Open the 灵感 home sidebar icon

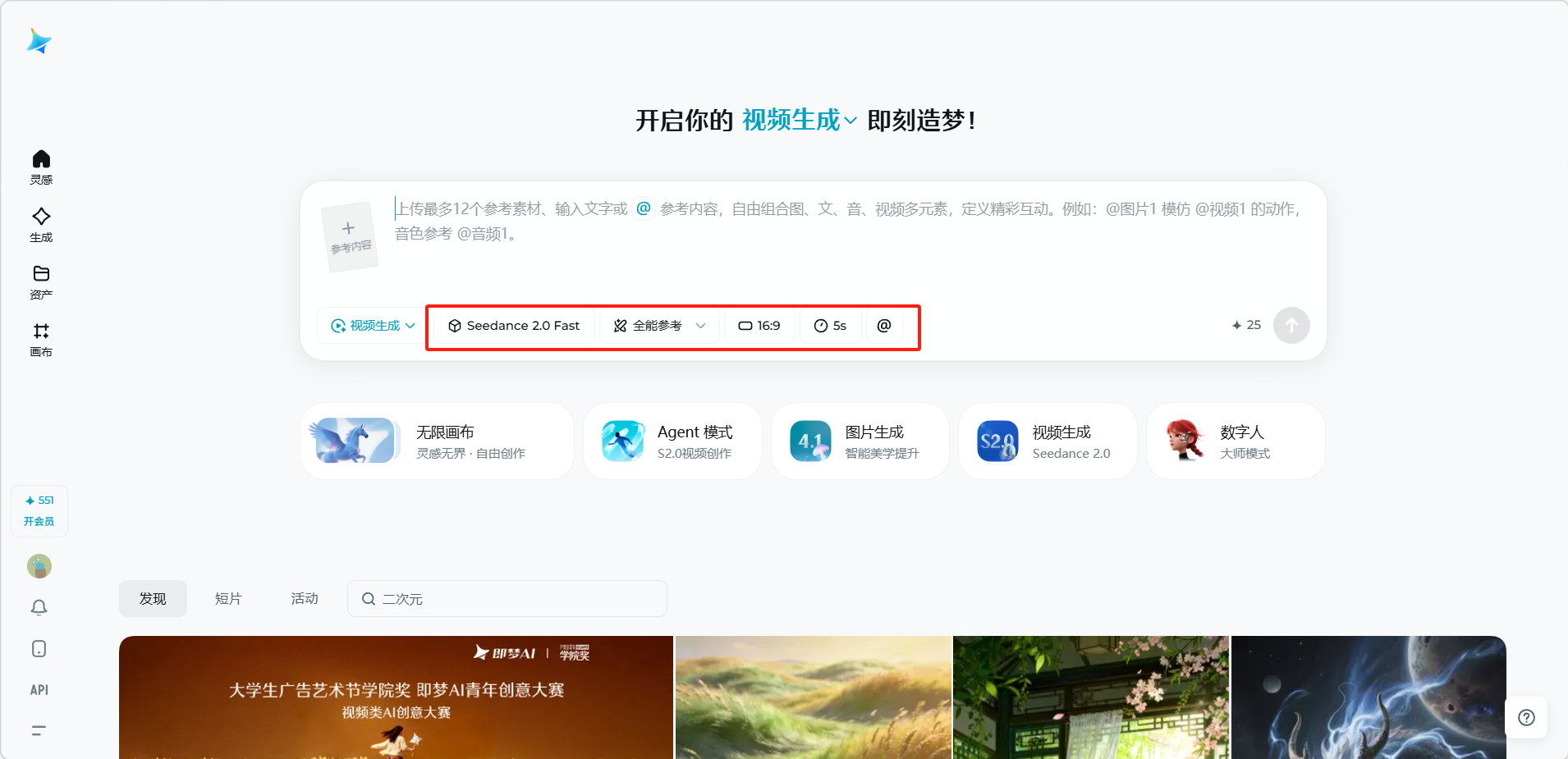tap(41, 167)
